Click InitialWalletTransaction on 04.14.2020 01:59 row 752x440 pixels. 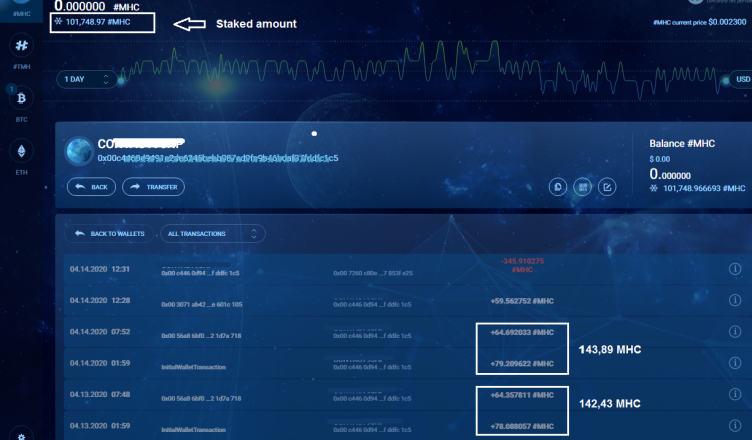[193, 367]
